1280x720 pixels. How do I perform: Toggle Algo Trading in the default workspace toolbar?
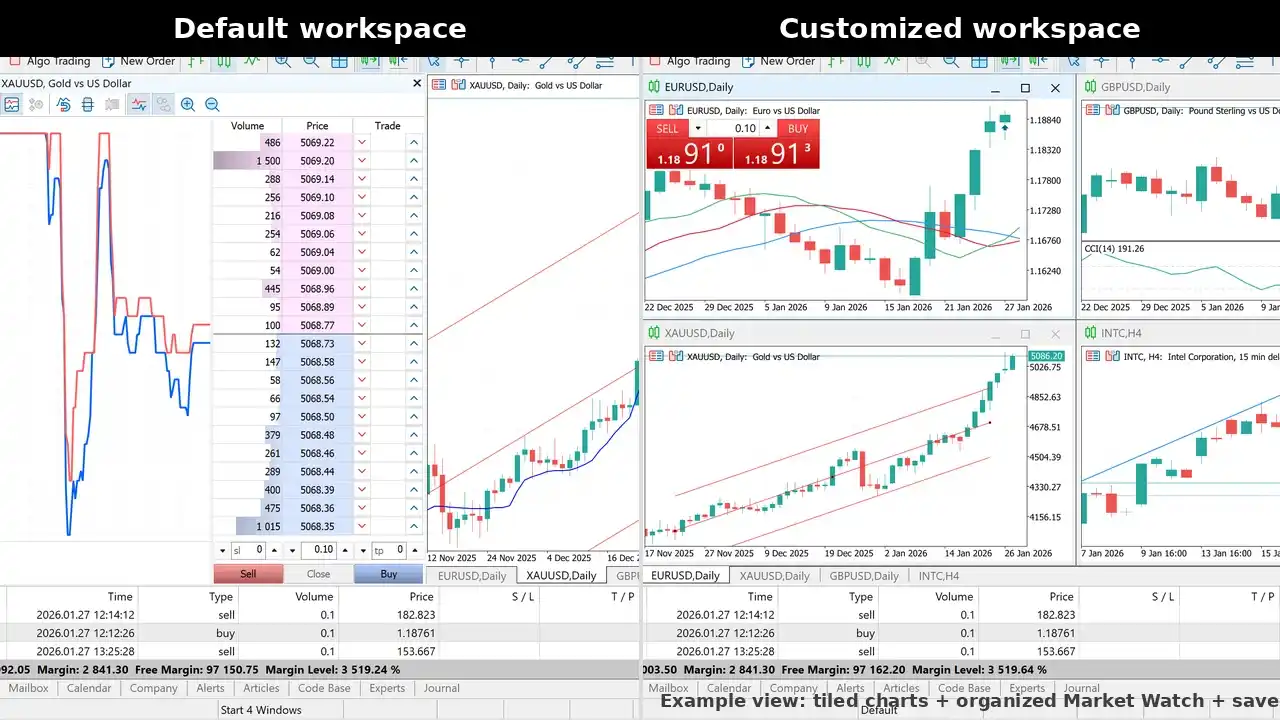(x=49, y=61)
